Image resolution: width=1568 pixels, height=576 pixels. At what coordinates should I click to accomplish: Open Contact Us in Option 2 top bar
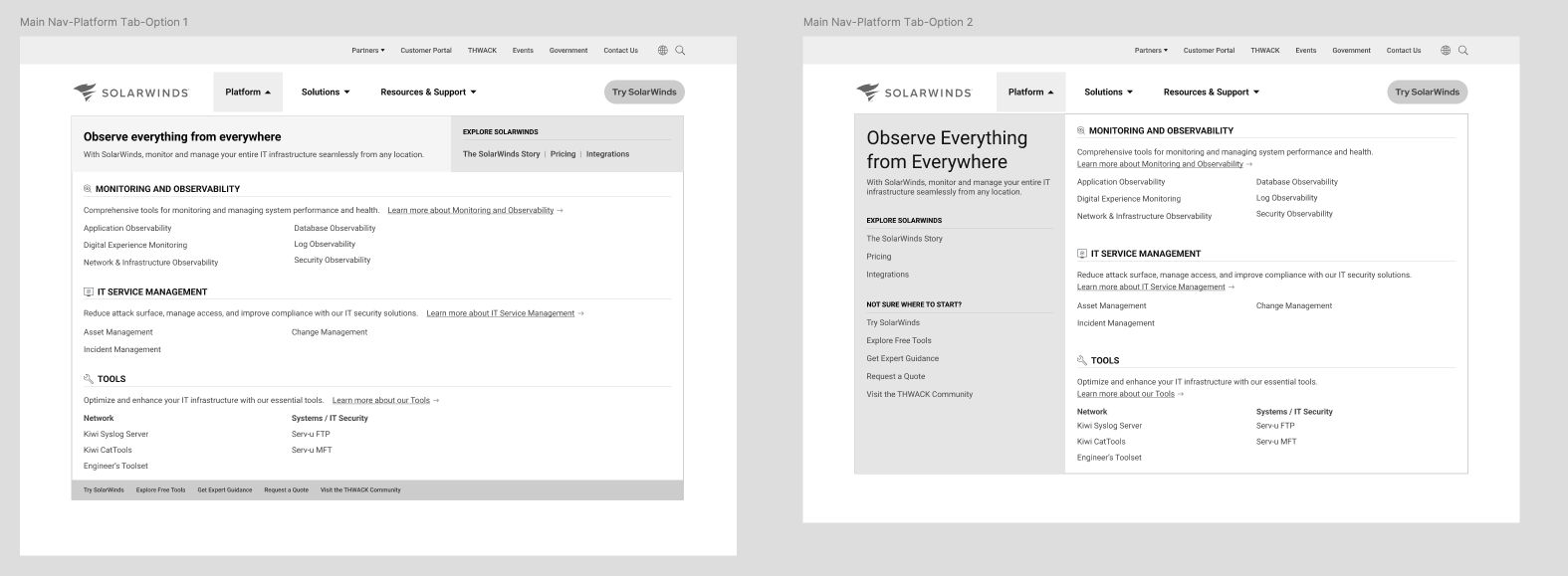click(1404, 50)
